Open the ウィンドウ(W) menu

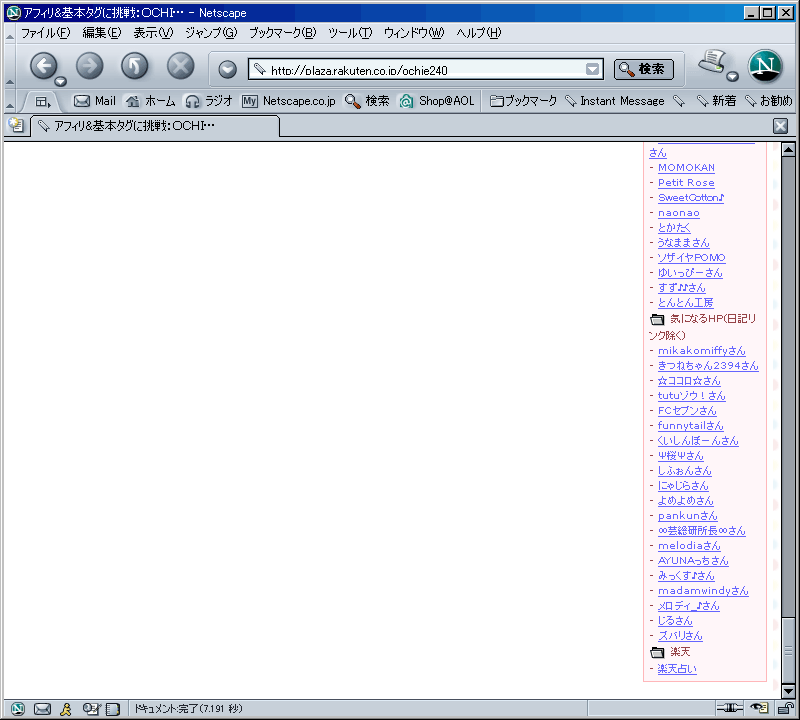coord(414,33)
